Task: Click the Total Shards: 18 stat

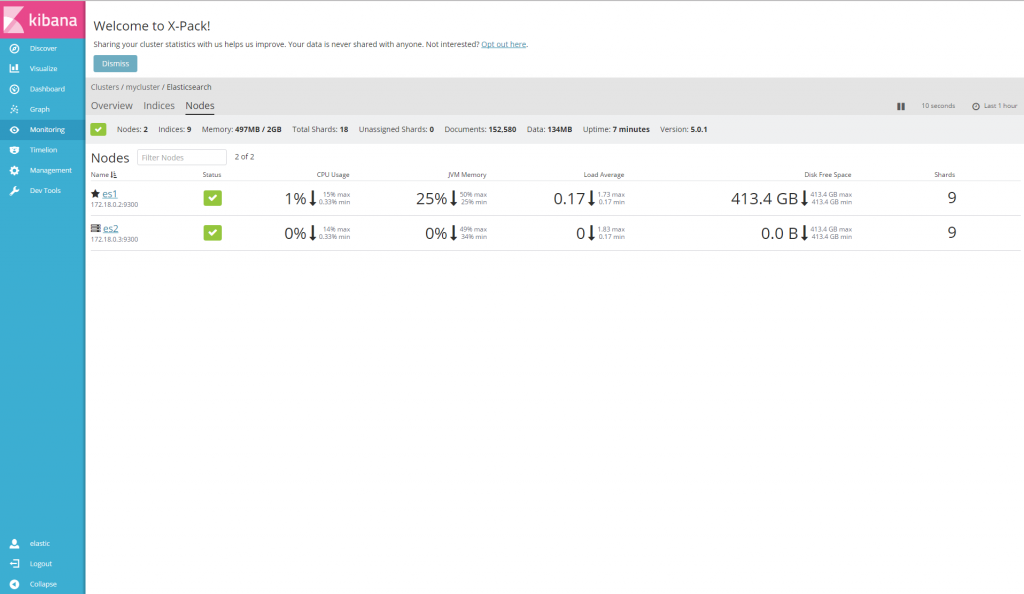Action: click(320, 129)
